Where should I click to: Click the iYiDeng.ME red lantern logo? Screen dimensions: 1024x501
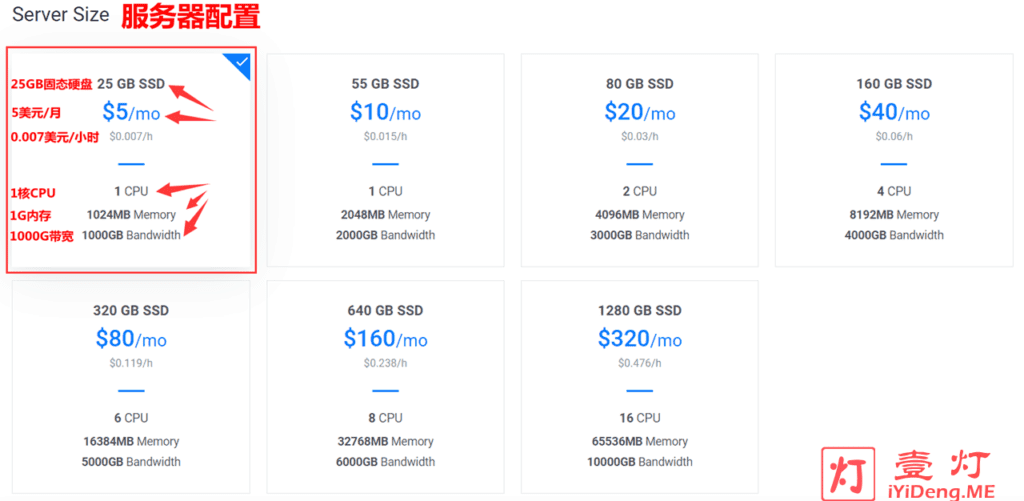tap(848, 470)
